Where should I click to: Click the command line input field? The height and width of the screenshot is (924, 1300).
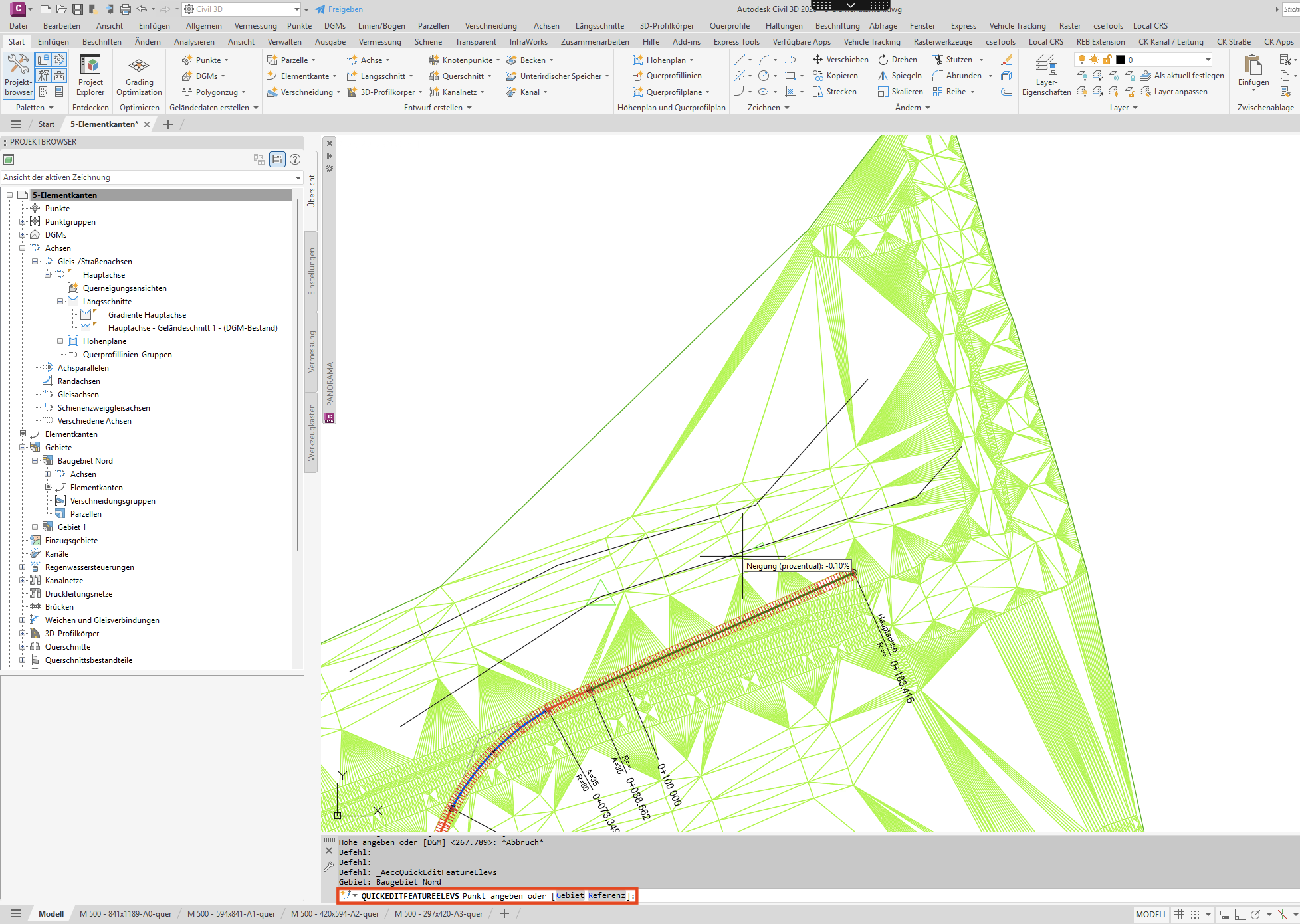pos(487,896)
